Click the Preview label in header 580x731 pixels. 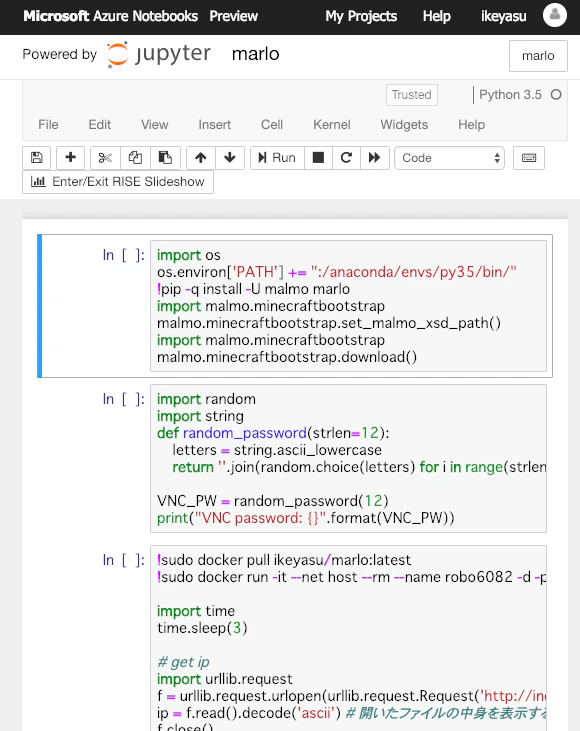[x=233, y=16]
